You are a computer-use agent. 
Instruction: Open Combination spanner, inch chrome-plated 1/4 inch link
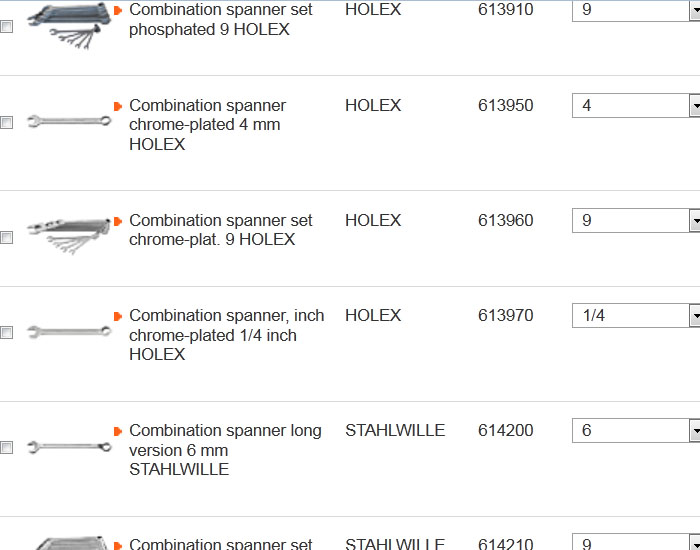(226, 334)
